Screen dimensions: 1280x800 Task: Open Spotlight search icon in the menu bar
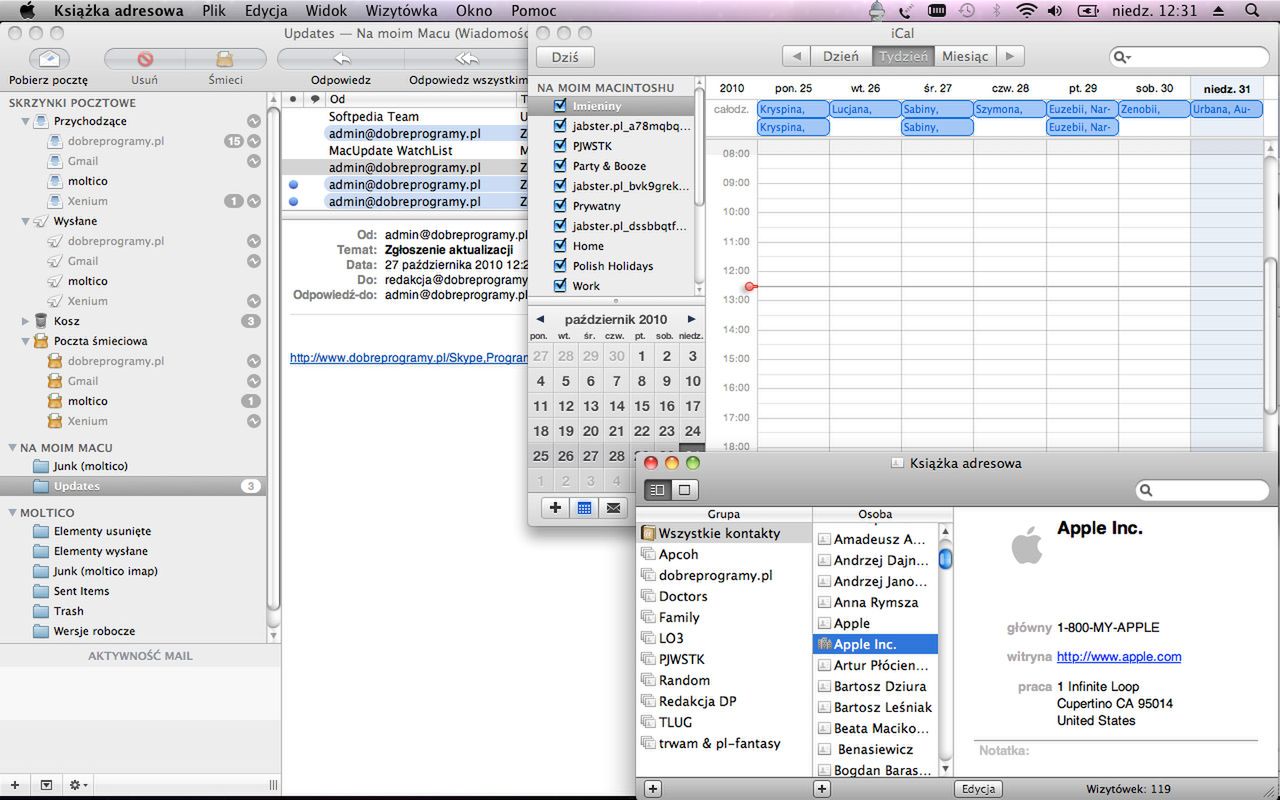point(1251,11)
